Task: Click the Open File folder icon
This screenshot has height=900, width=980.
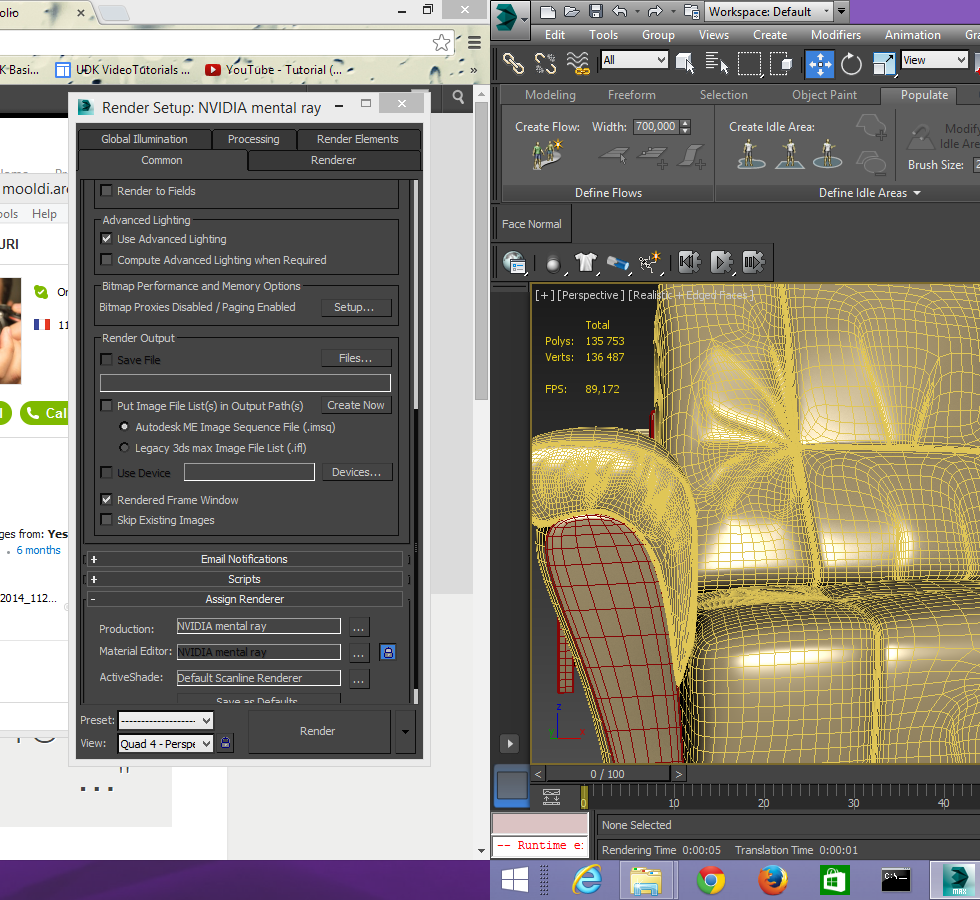Action: click(x=571, y=11)
